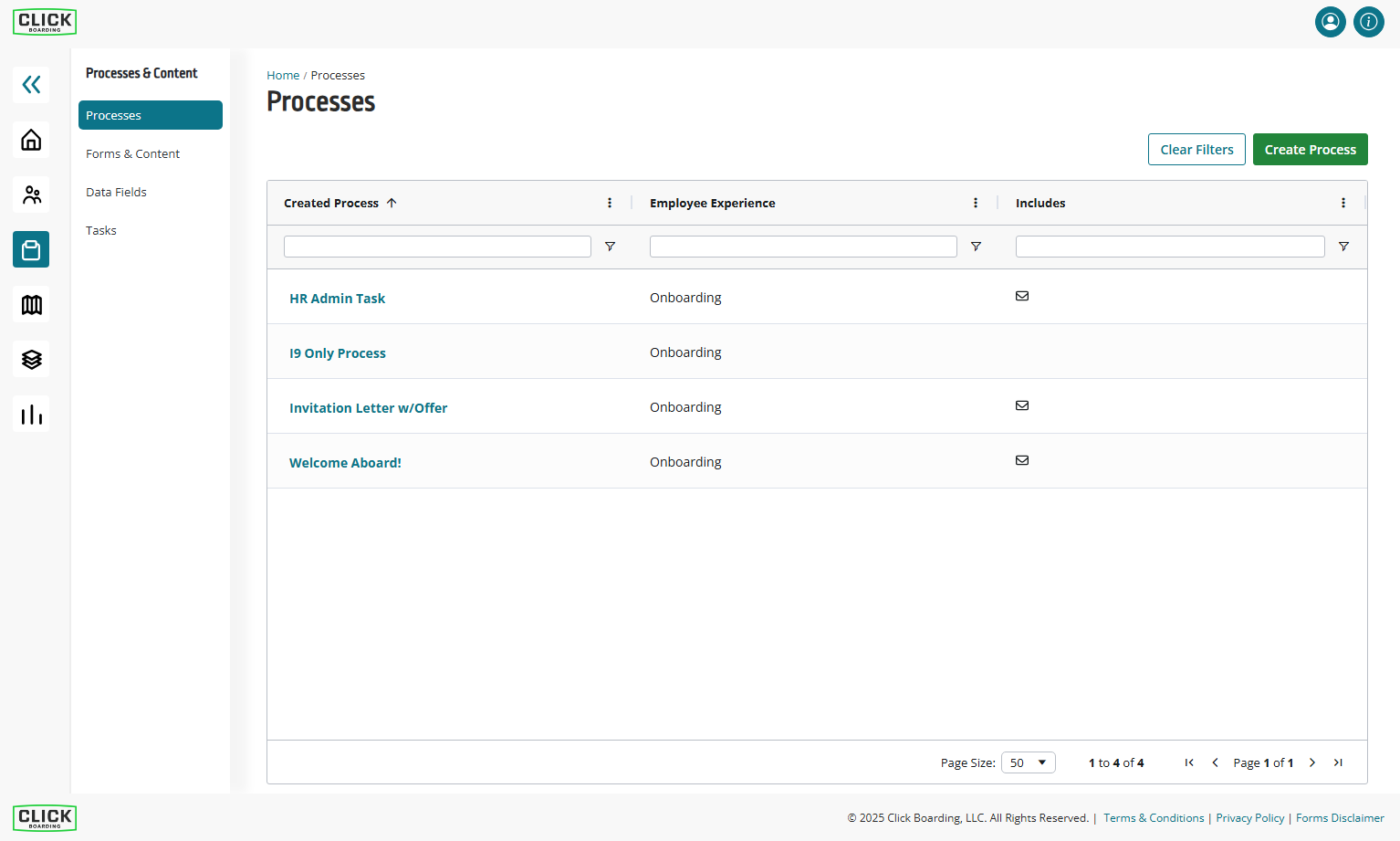The height and width of the screenshot is (841, 1400).
Task: Click the Create Process button
Action: pos(1310,150)
